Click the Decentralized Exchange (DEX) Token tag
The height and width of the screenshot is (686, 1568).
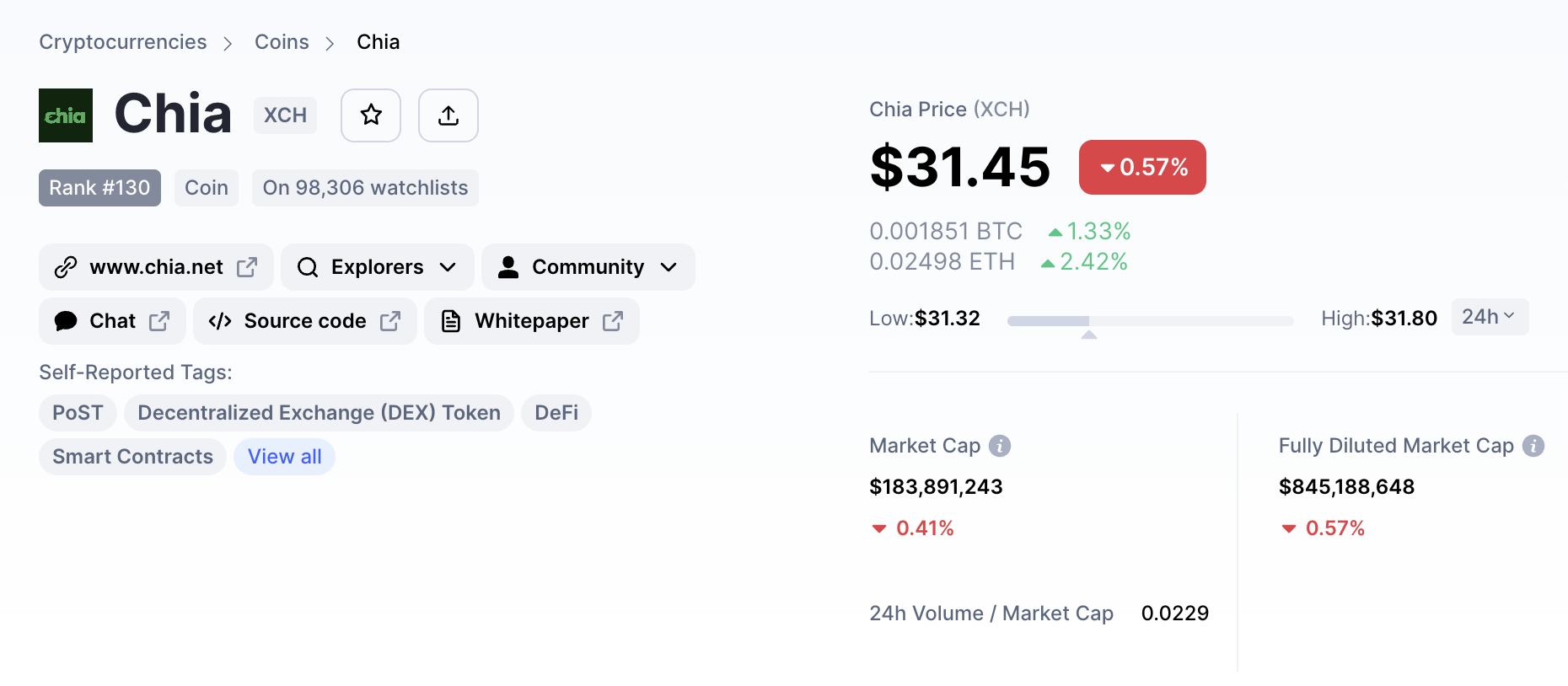coord(319,413)
